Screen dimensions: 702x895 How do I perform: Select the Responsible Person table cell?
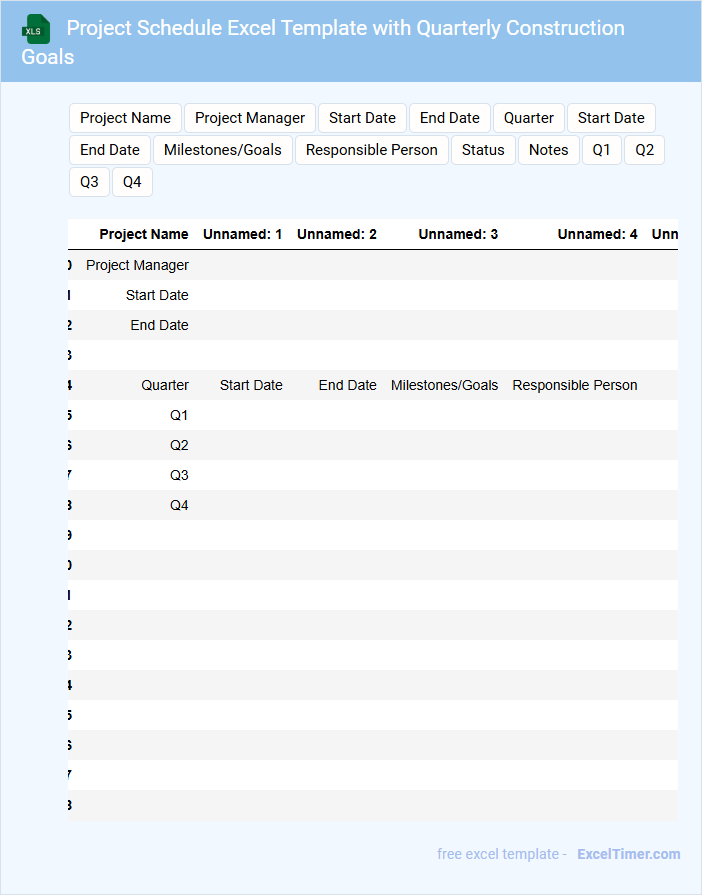574,385
